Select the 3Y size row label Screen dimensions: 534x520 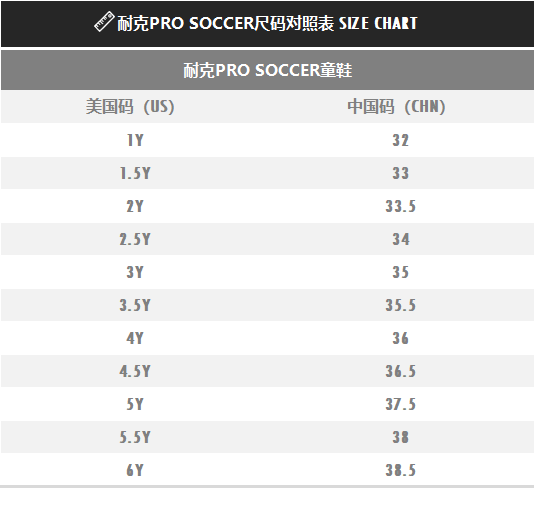pos(135,272)
